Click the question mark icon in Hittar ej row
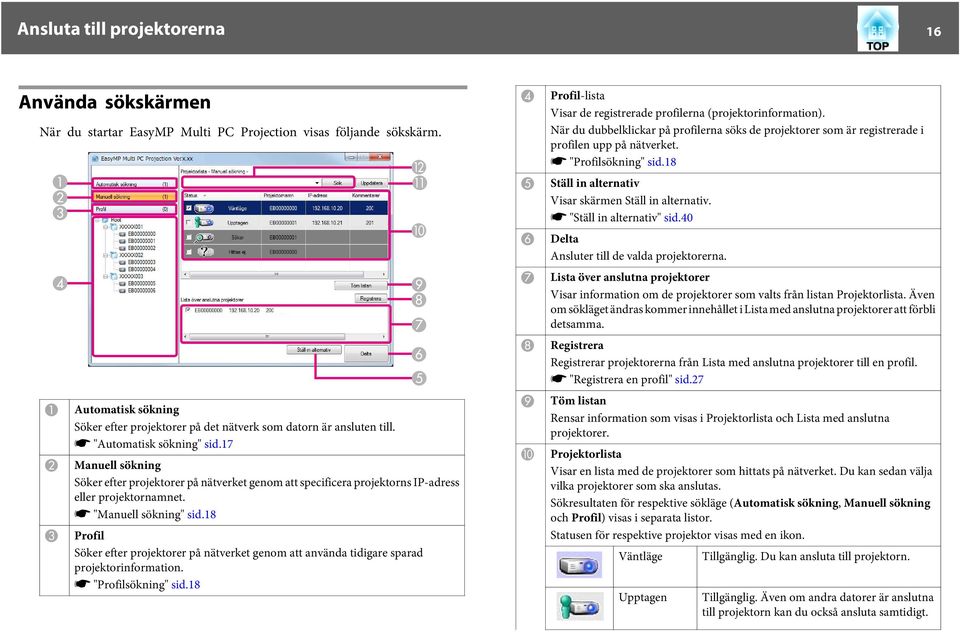 tap(204, 252)
